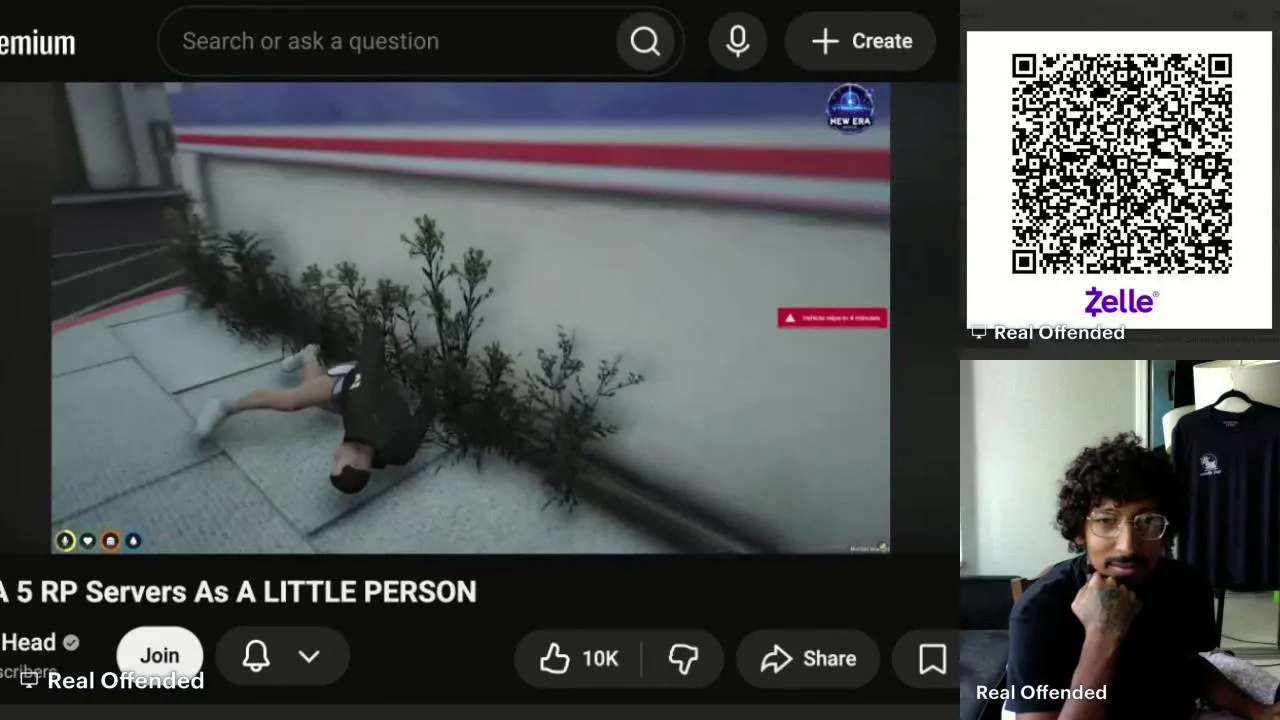
Task: Open the 'Head' channel name
Action: click(28, 643)
